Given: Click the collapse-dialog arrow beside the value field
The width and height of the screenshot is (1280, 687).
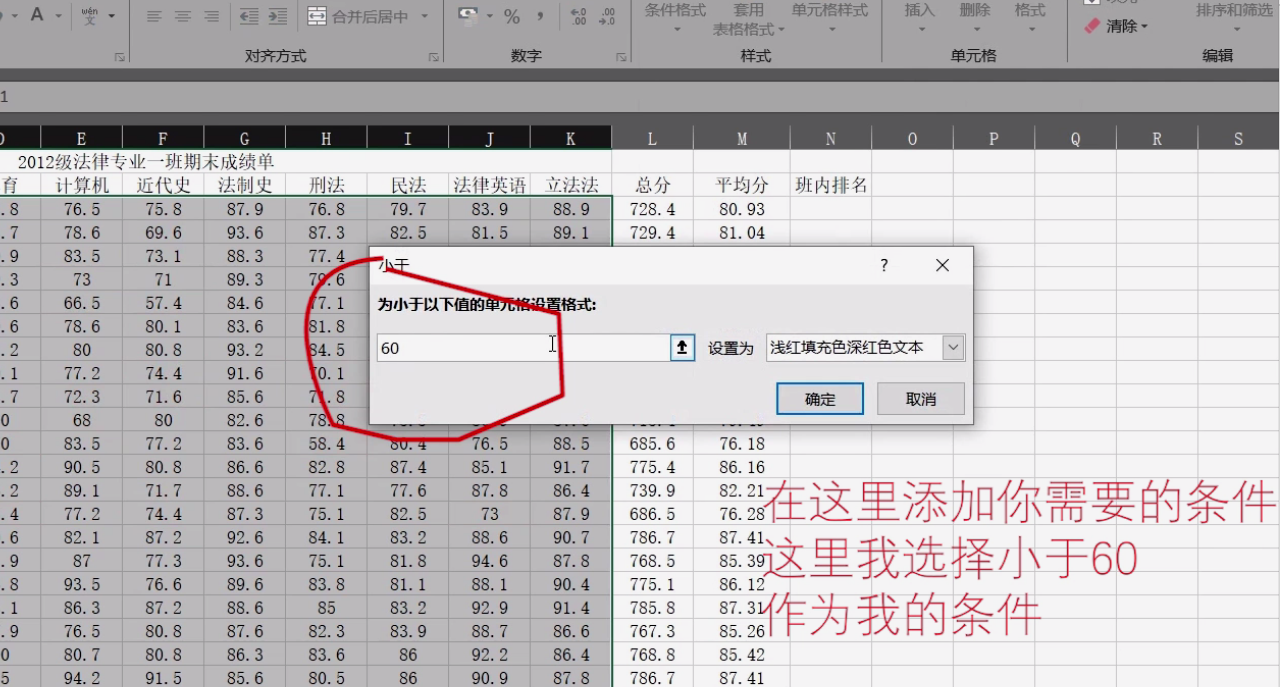Looking at the screenshot, I should tap(681, 347).
